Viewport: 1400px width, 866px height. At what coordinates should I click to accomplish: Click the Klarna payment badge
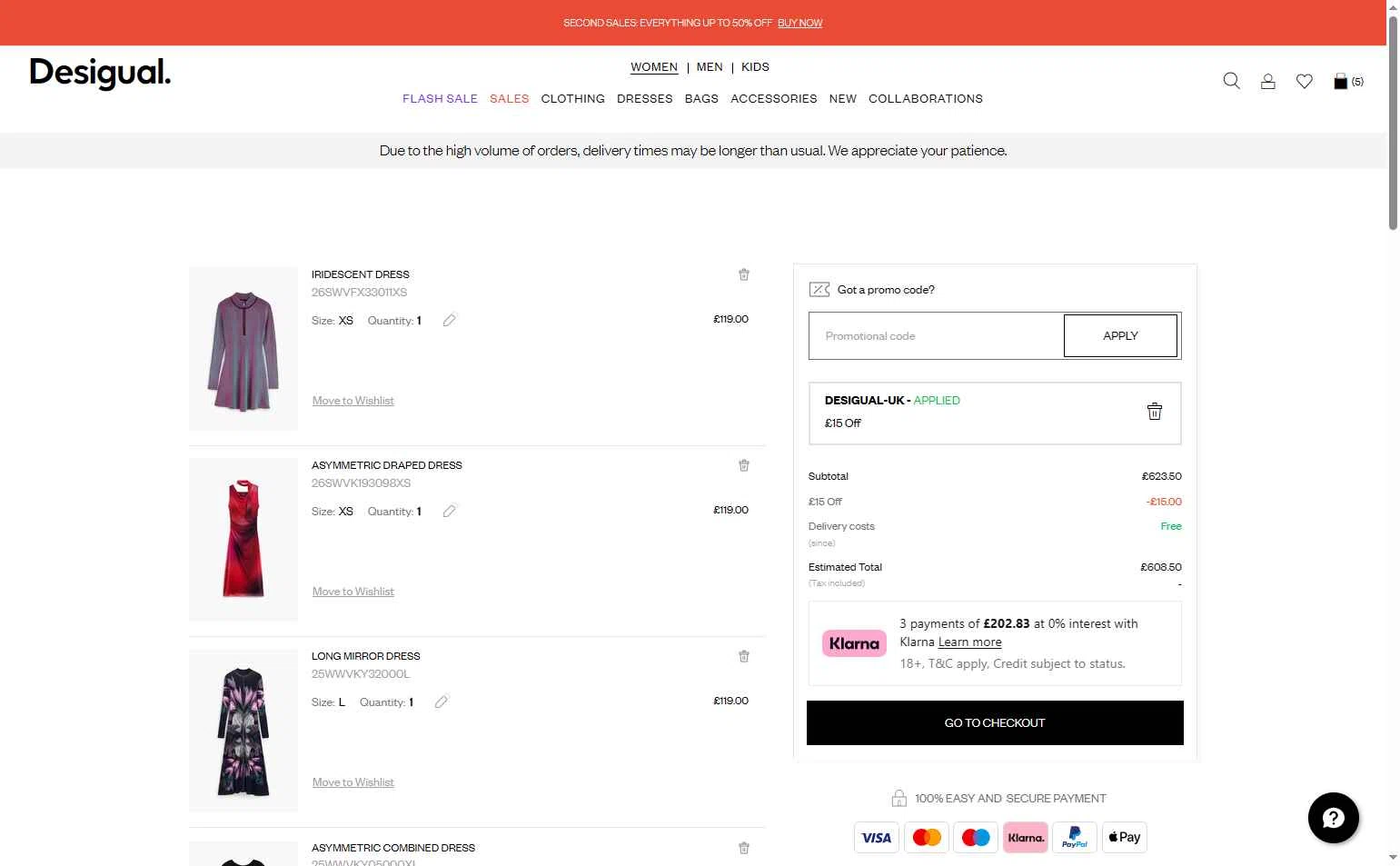point(1026,837)
